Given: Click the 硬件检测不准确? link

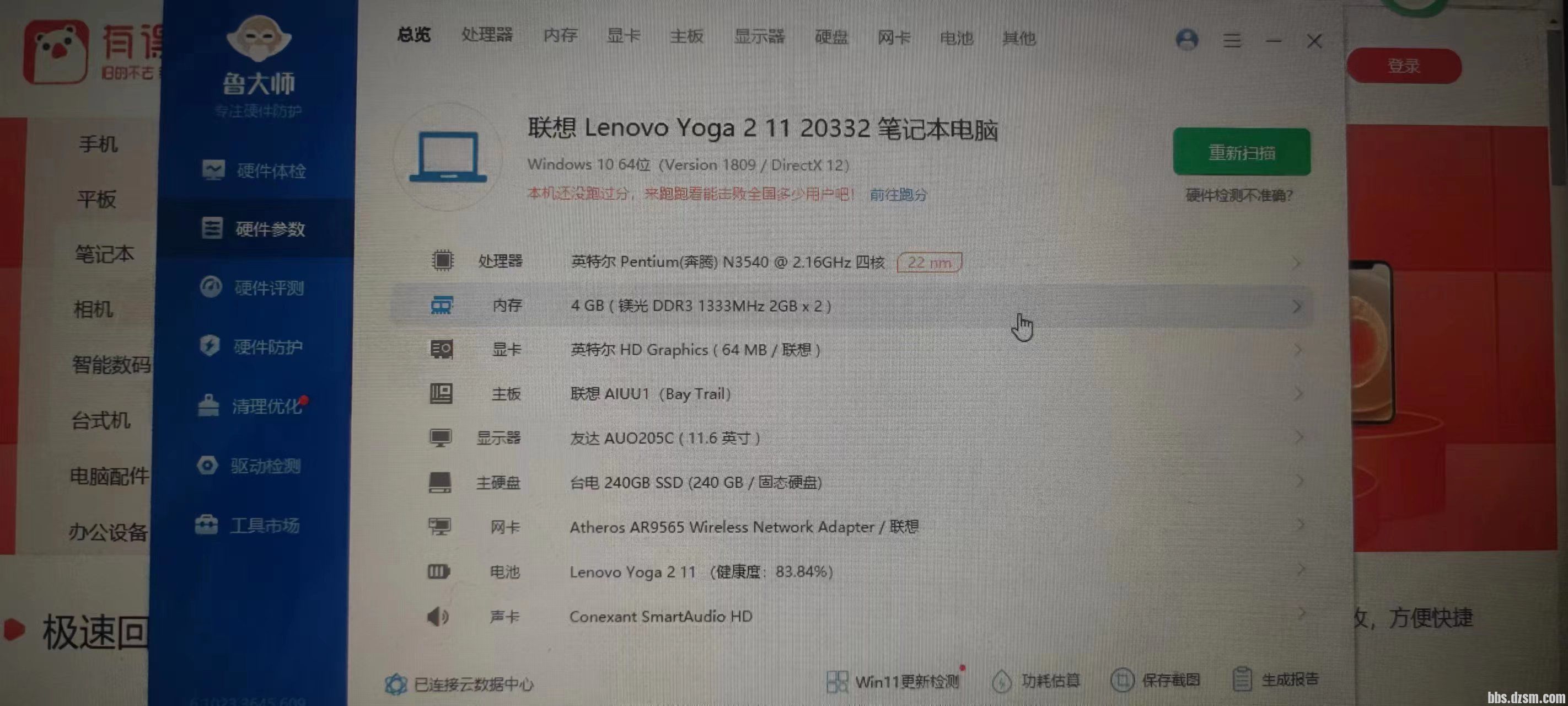Looking at the screenshot, I should (1239, 196).
